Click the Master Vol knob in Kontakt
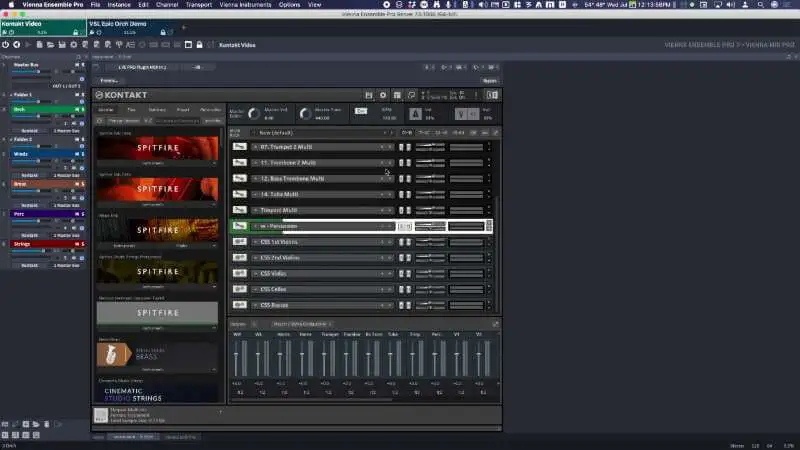The image size is (800, 450). point(254,114)
